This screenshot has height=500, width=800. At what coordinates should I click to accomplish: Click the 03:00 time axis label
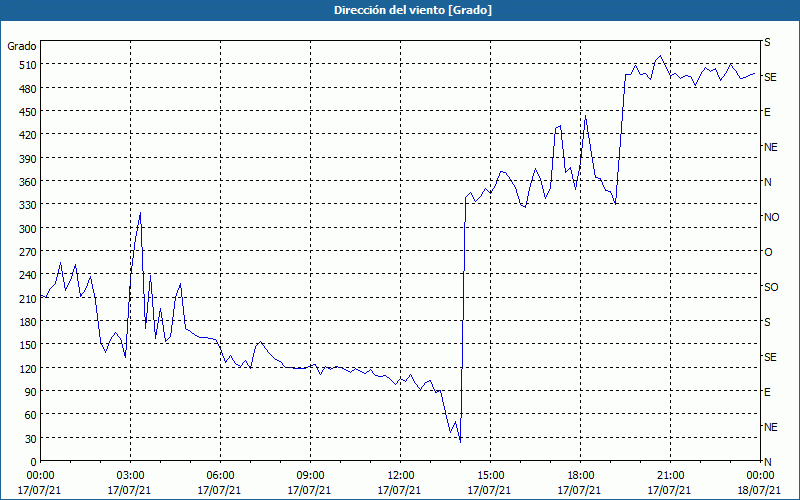(x=130, y=476)
